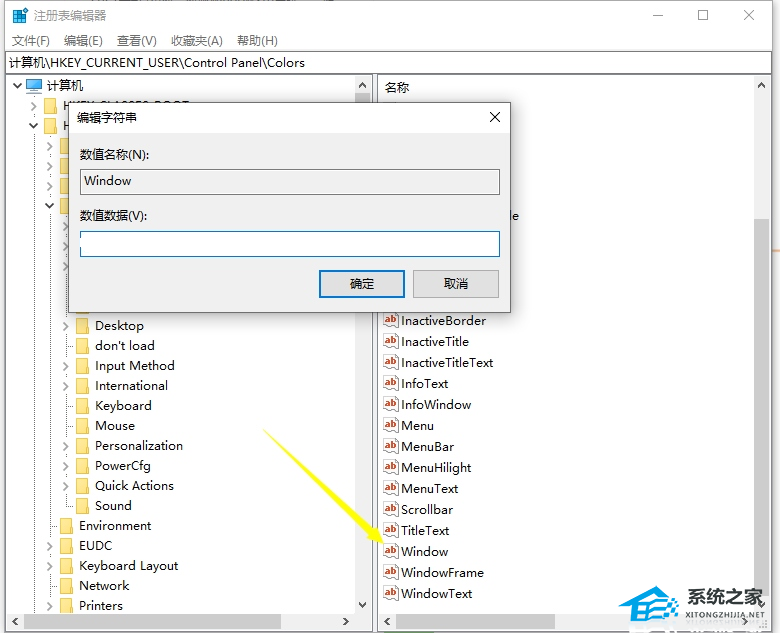This screenshot has height=633, width=780.
Task: Expand the Printers tree node
Action: tap(49, 606)
